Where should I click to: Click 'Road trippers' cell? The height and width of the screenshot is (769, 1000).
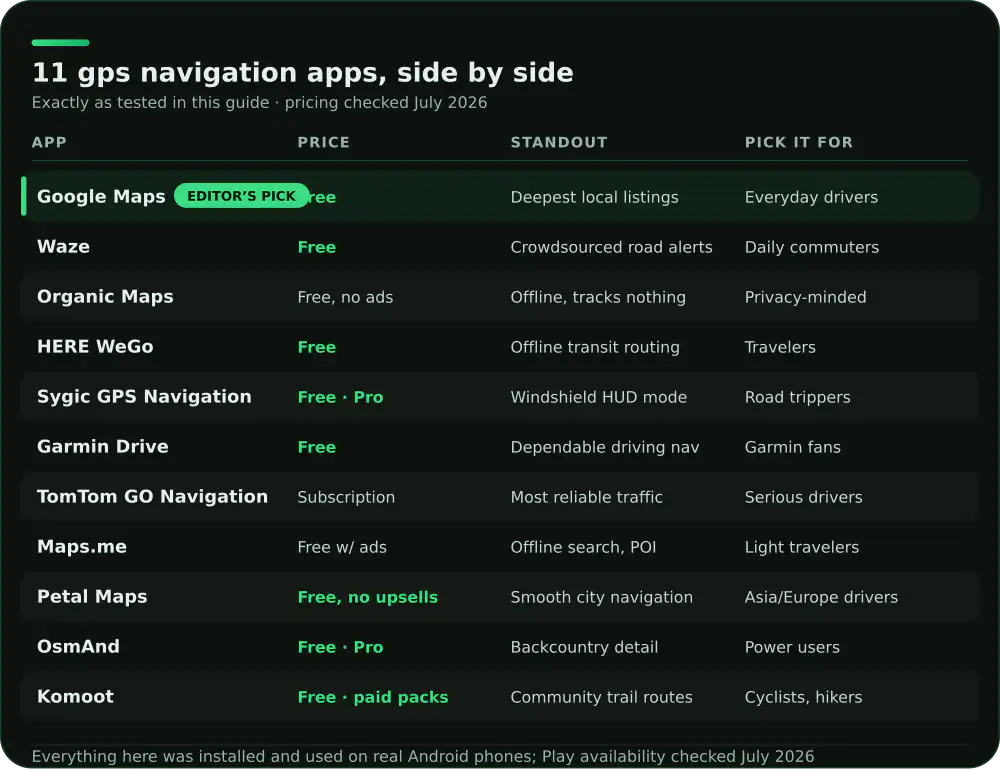[797, 397]
